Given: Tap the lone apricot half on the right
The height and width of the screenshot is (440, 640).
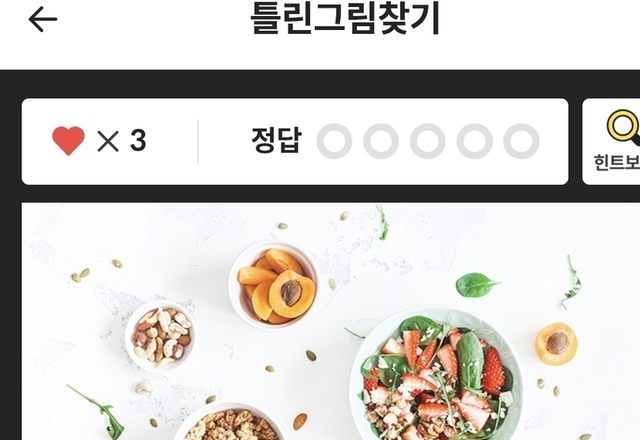Looking at the screenshot, I should [556, 344].
